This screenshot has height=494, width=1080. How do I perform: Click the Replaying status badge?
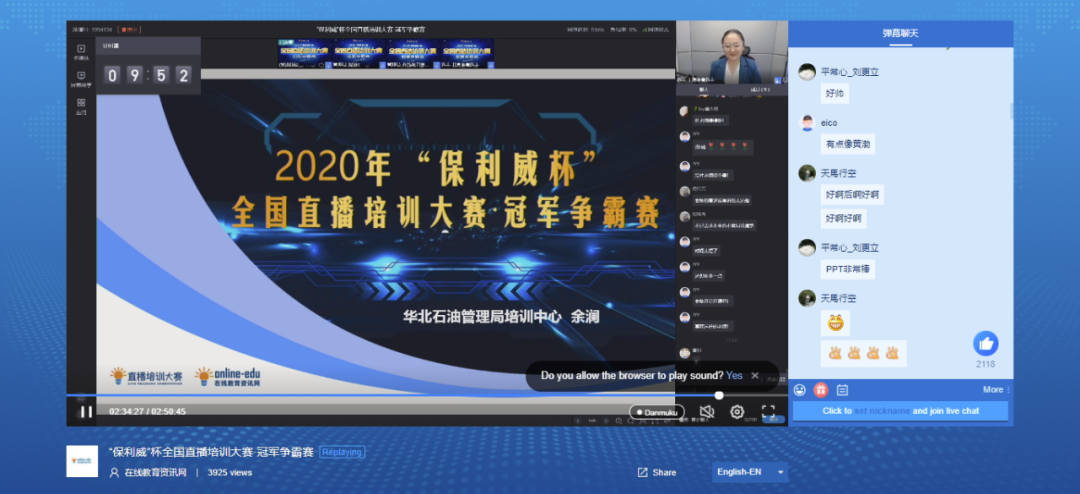point(342,452)
